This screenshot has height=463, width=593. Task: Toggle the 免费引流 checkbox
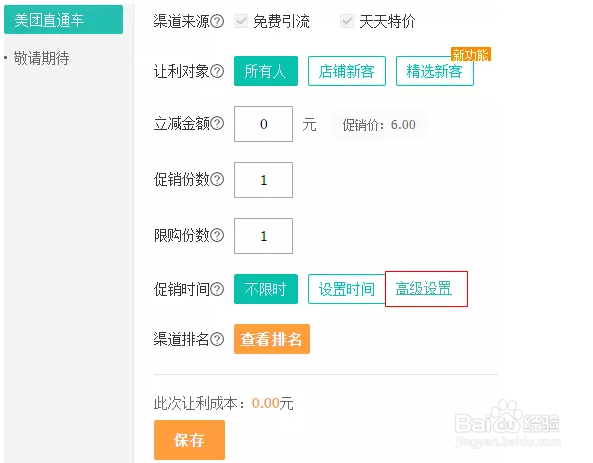(x=241, y=21)
